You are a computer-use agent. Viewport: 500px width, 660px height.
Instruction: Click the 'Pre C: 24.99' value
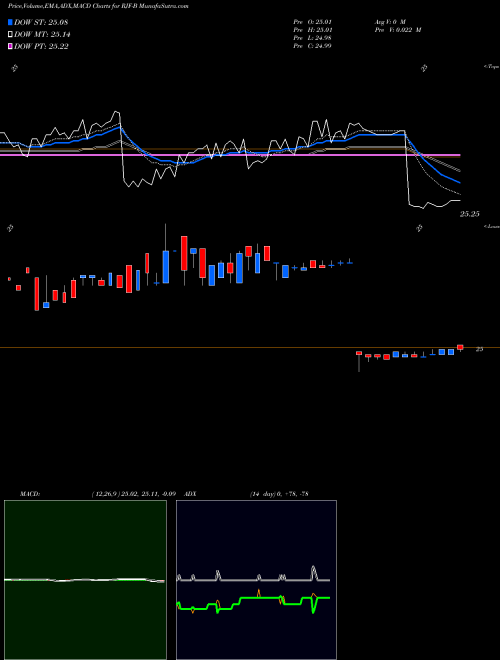(314, 46)
